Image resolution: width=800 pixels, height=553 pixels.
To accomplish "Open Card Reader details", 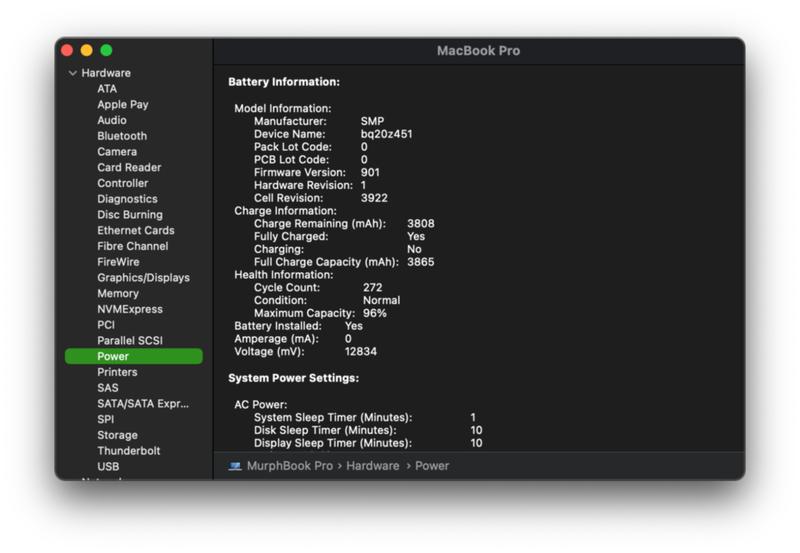I will click(x=129, y=168).
